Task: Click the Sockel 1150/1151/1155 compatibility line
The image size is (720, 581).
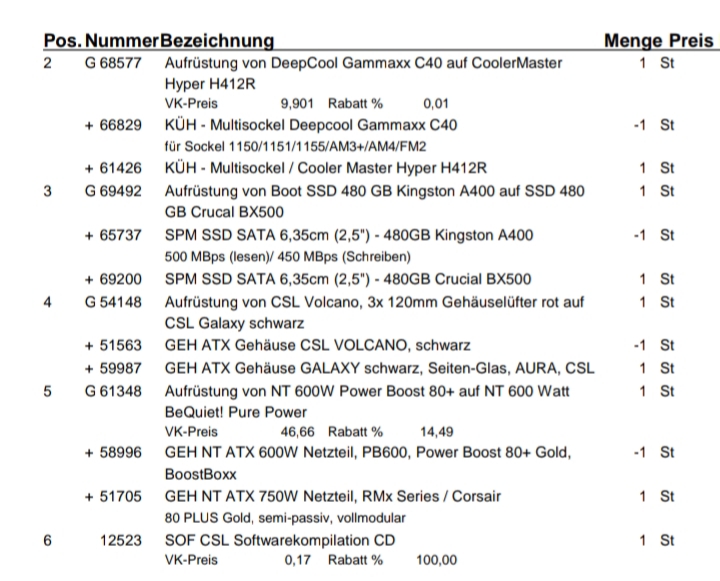Action: point(295,147)
